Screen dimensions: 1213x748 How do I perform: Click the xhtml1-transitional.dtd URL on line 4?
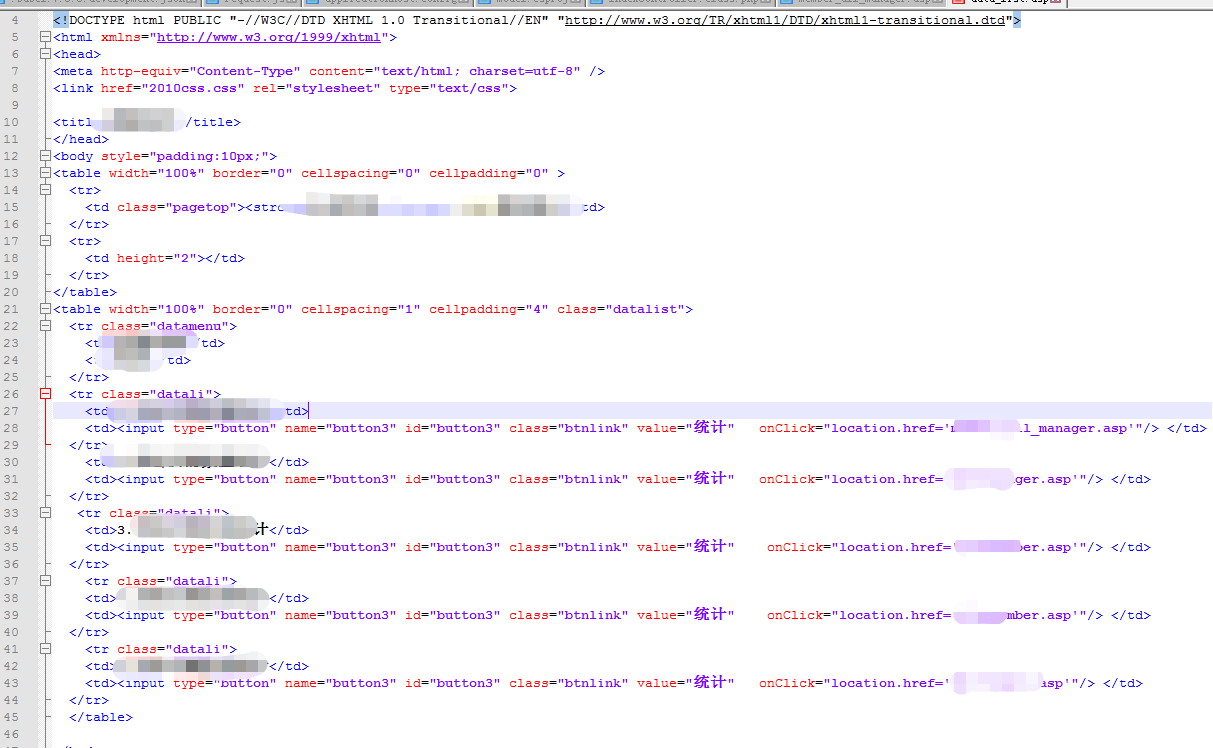tap(785, 20)
